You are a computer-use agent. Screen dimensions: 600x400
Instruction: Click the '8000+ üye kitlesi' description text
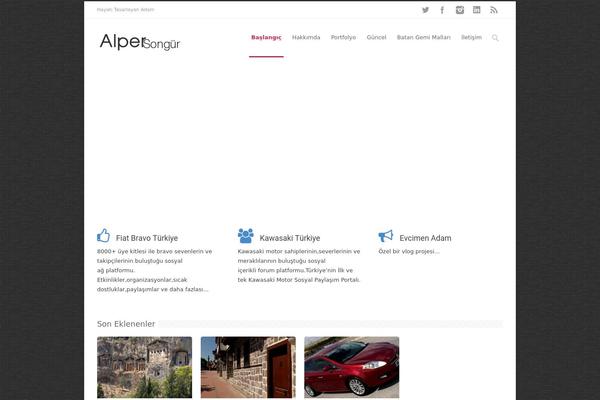[154, 270]
